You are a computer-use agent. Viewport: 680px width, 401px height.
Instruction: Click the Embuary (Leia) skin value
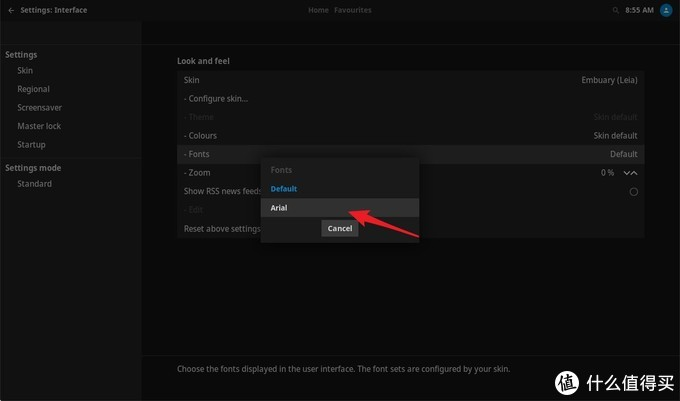[609, 80]
